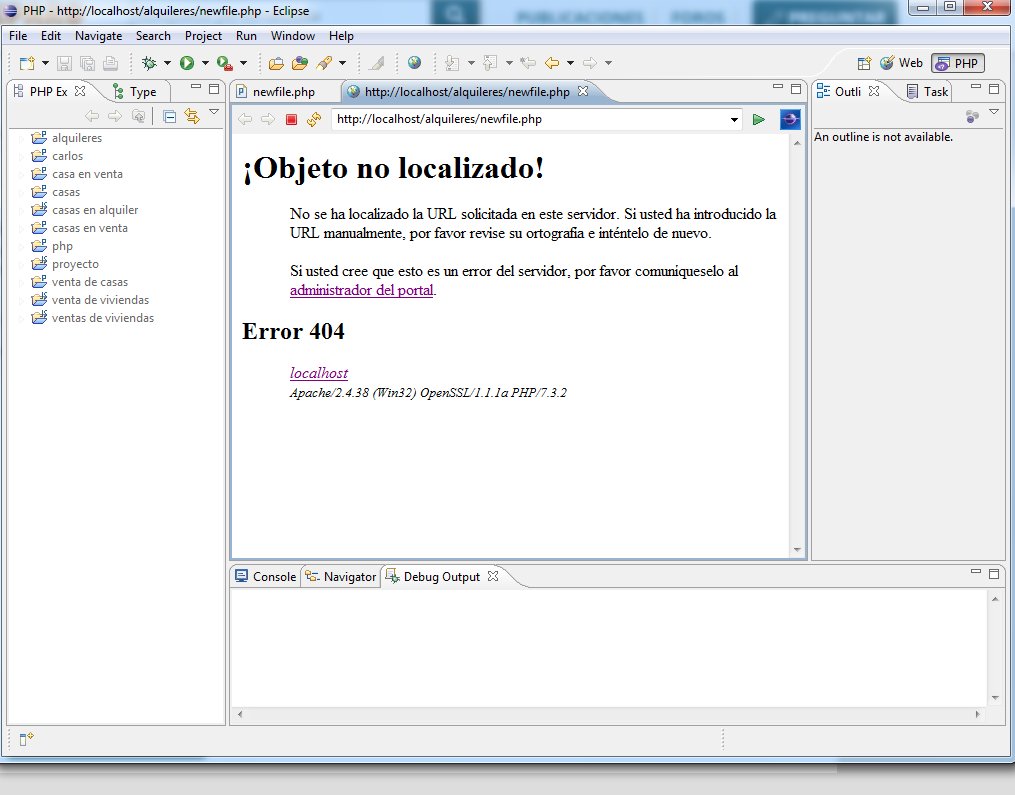The width and height of the screenshot is (1015, 795).
Task: Click the Save All toolbar icon
Action: [x=87, y=63]
